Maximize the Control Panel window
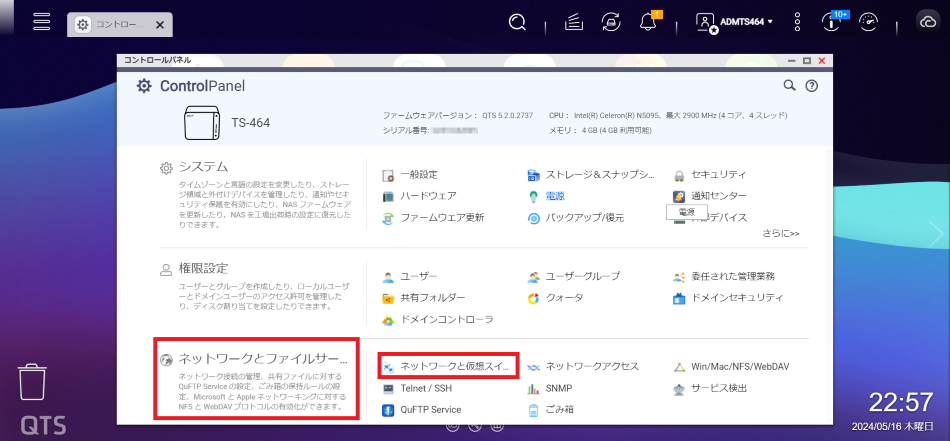The height and width of the screenshot is (441, 950). pyautogui.click(x=806, y=61)
